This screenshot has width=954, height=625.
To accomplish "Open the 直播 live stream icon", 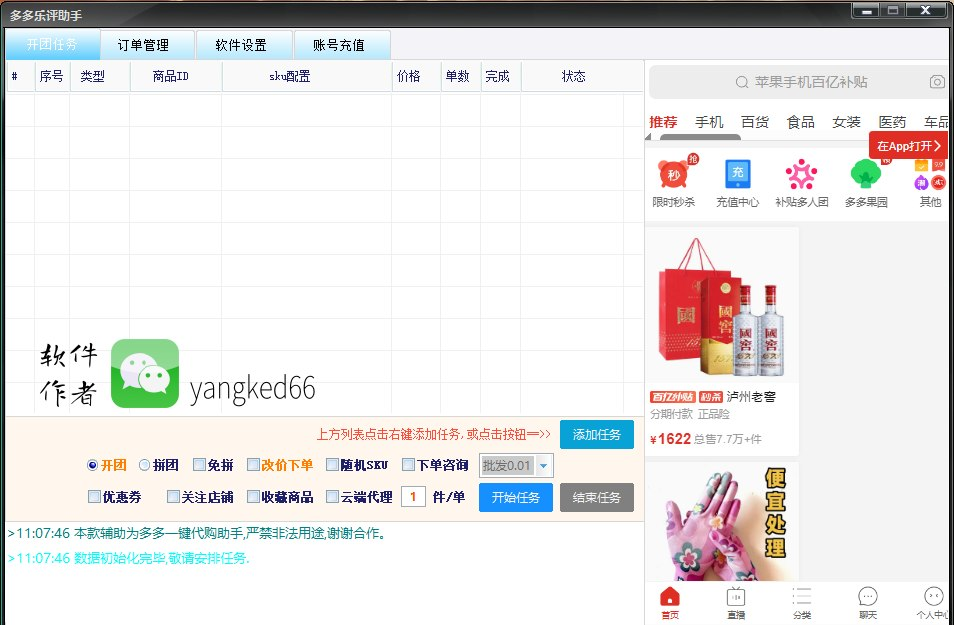I will point(736,598).
